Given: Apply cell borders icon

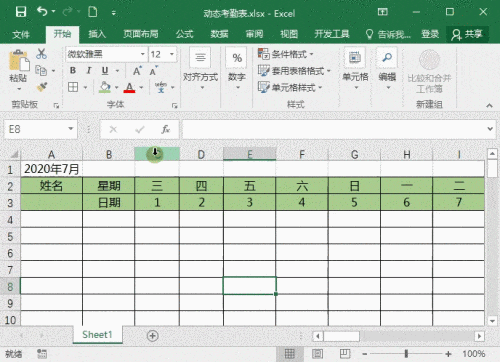Looking at the screenshot, I should pos(73,87).
